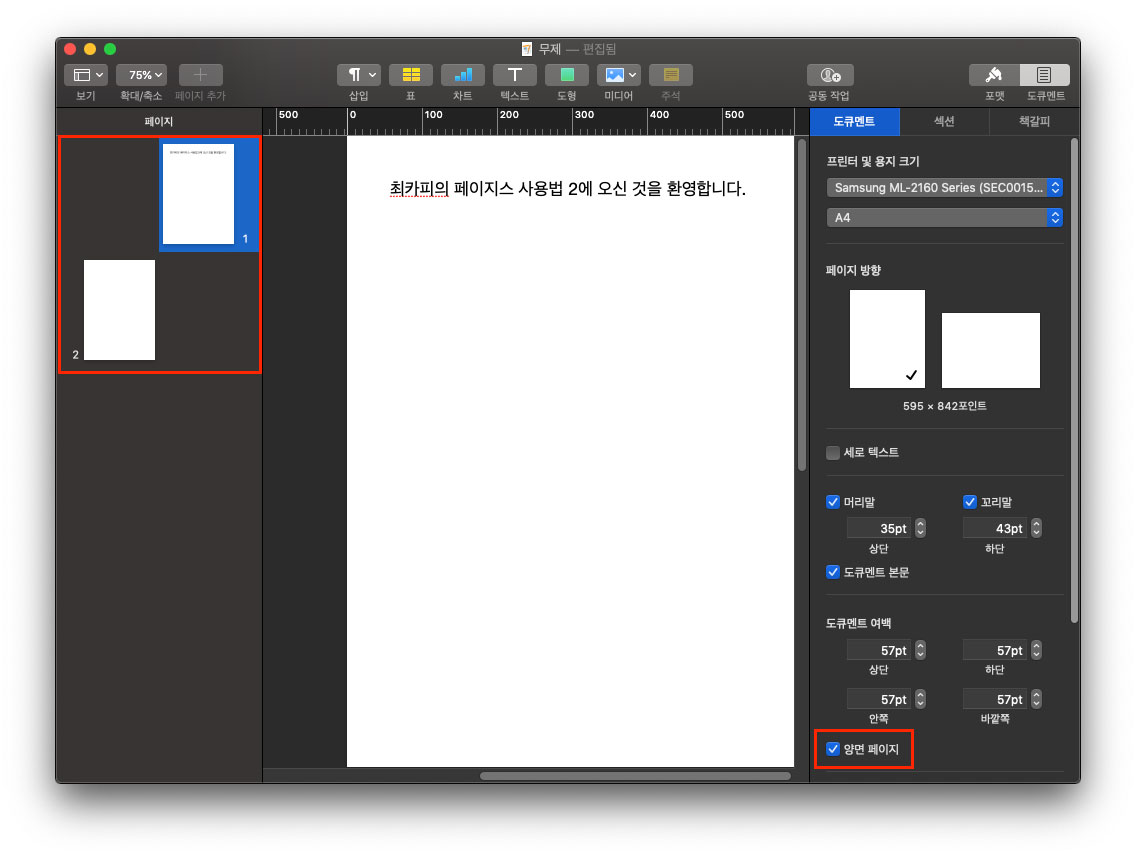
Task: Open the Samsung ML-2160 printer dropdown
Action: [x=944, y=188]
